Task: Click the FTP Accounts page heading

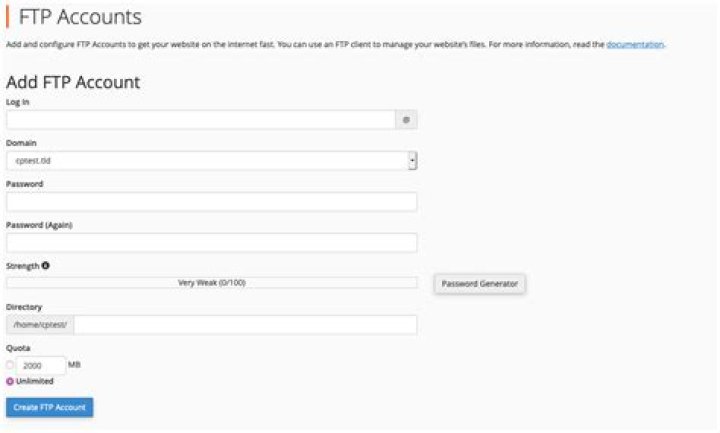Action: coord(80,17)
